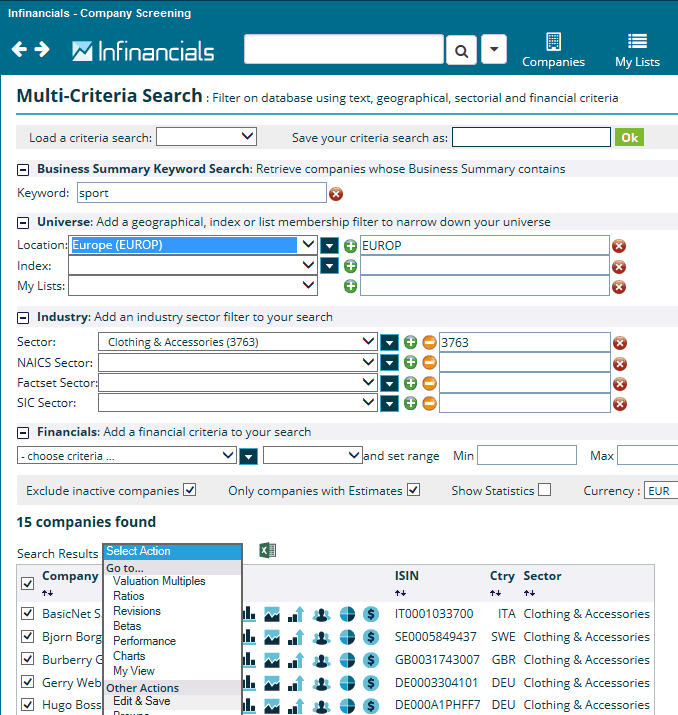Go forward with the right arrow icon

[42, 49]
